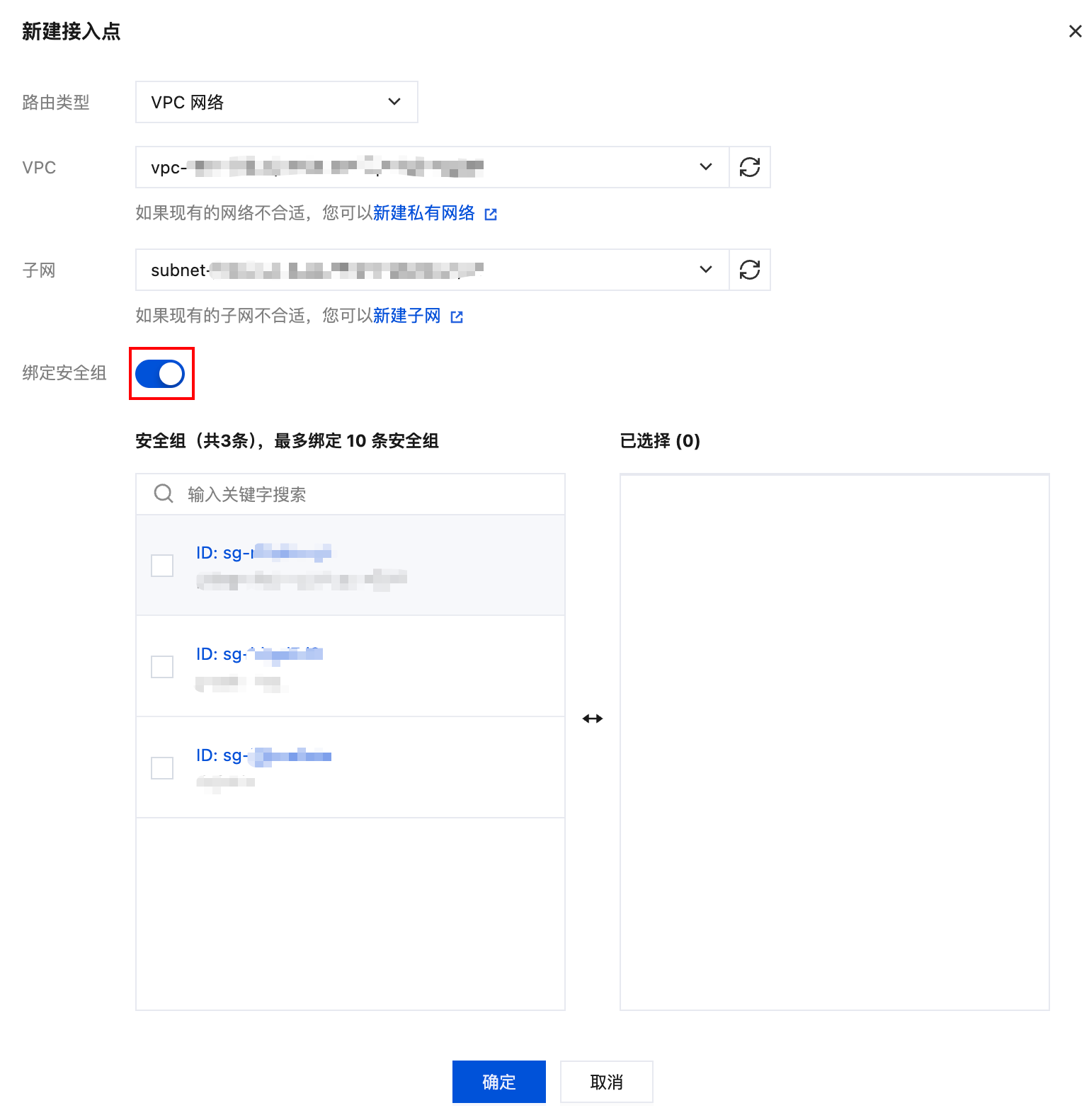The width and height of the screenshot is (1089, 1120).
Task: Open the 子网 subnet dropdown
Action: (432, 270)
